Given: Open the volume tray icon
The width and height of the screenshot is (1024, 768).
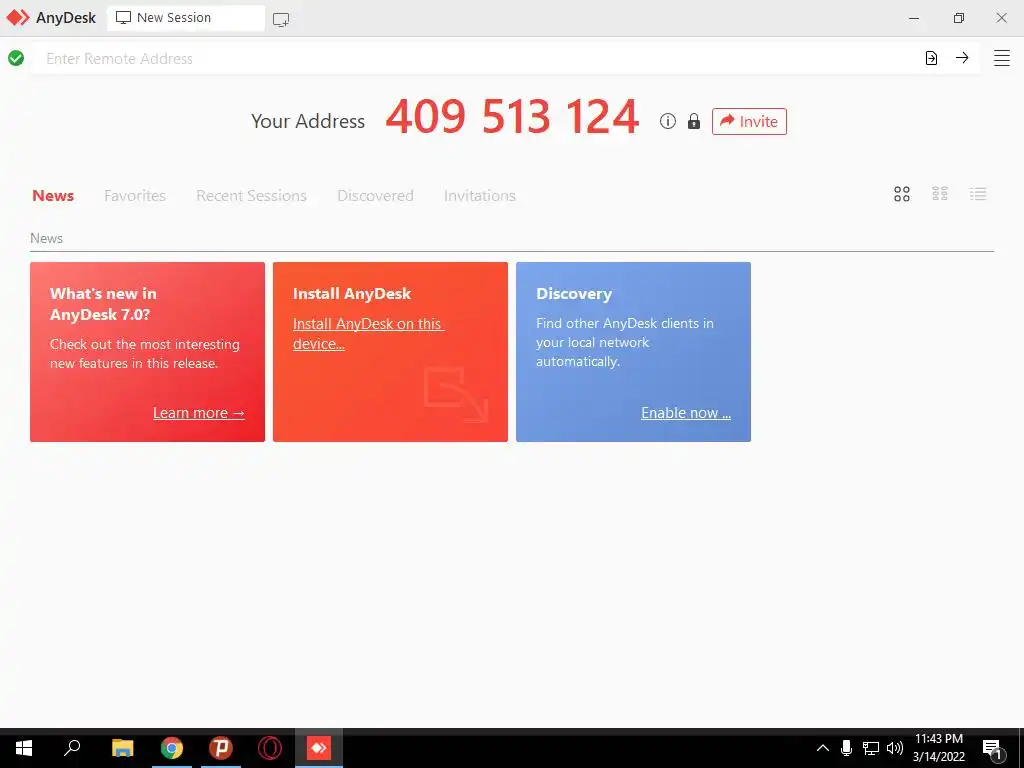Looking at the screenshot, I should coord(895,748).
